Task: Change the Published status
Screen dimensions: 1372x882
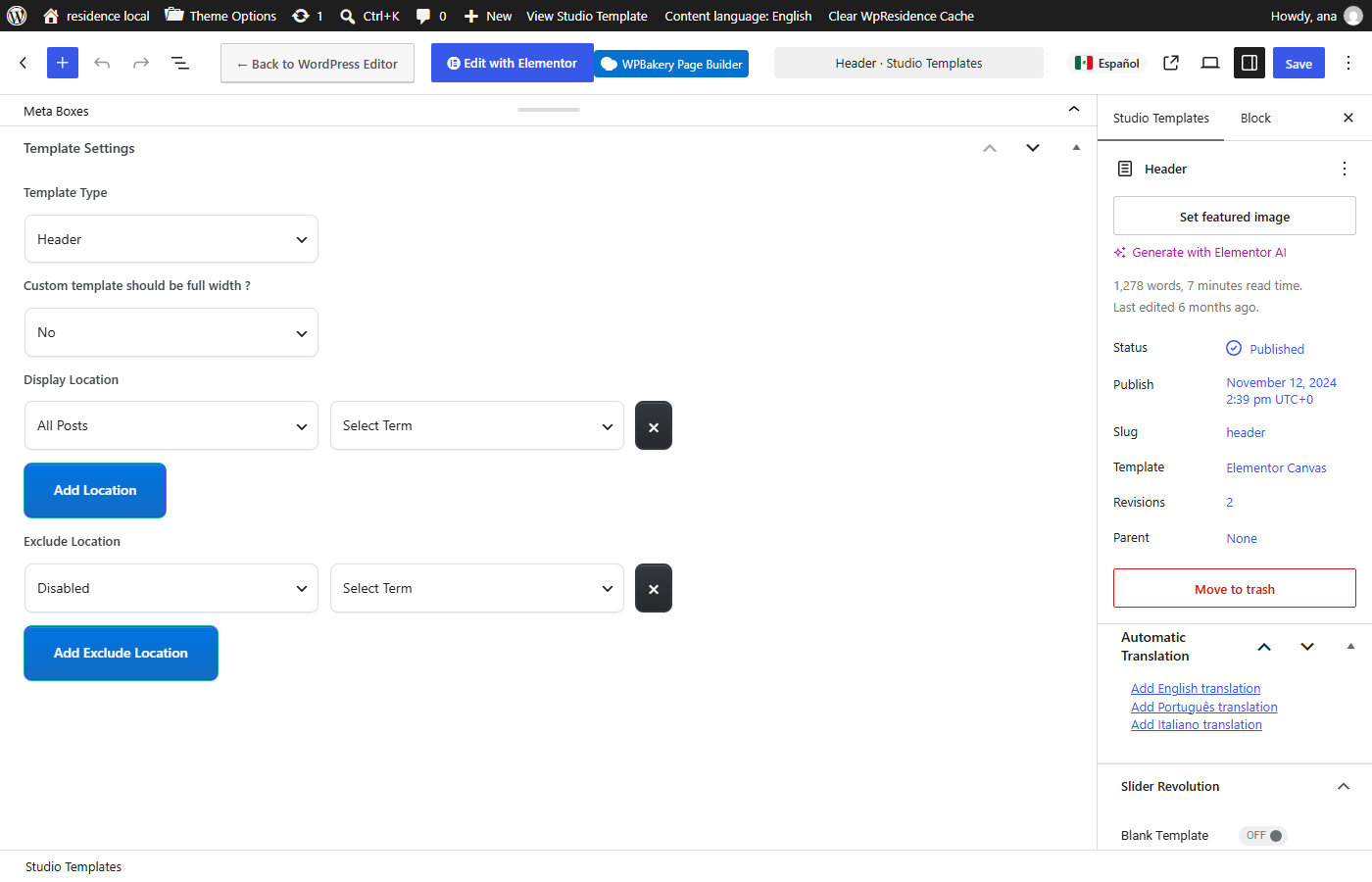Action: pyautogui.click(x=1265, y=349)
